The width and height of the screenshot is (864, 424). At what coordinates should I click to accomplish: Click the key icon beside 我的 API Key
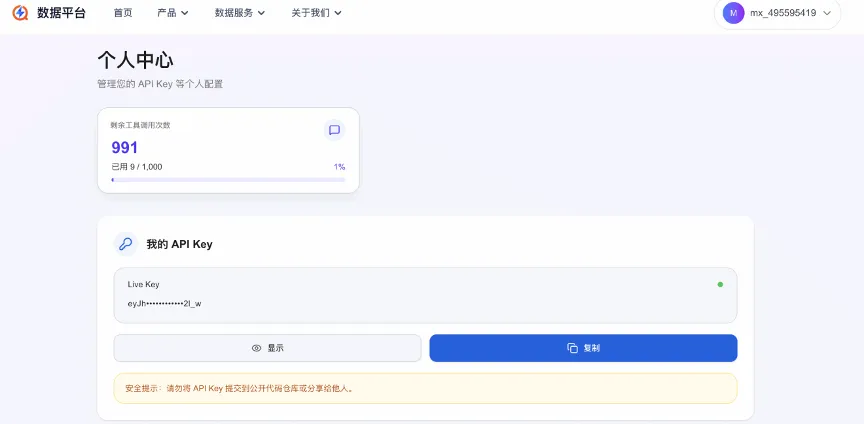[x=126, y=244]
